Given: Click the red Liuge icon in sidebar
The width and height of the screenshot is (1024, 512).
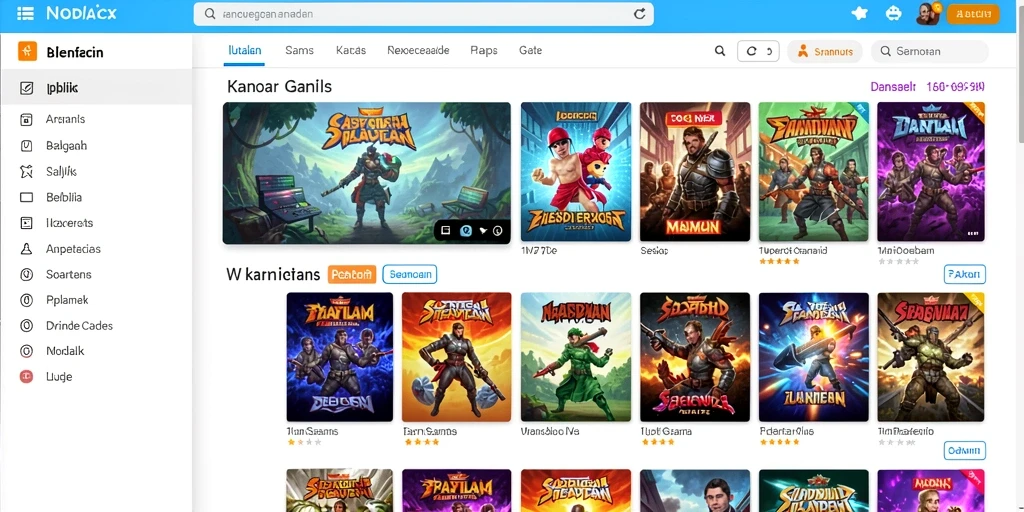Looking at the screenshot, I should [x=26, y=376].
